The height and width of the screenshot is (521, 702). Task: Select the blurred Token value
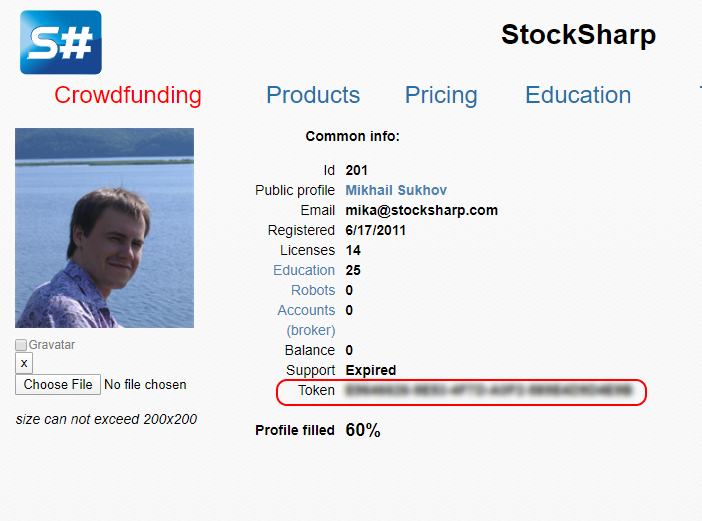[489, 390]
